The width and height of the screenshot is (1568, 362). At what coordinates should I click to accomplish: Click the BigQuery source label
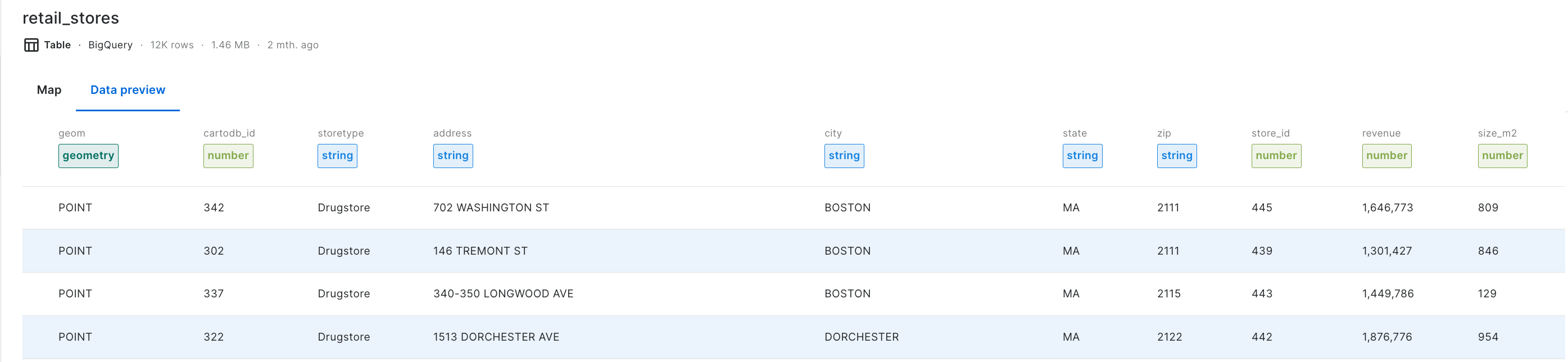tap(110, 45)
